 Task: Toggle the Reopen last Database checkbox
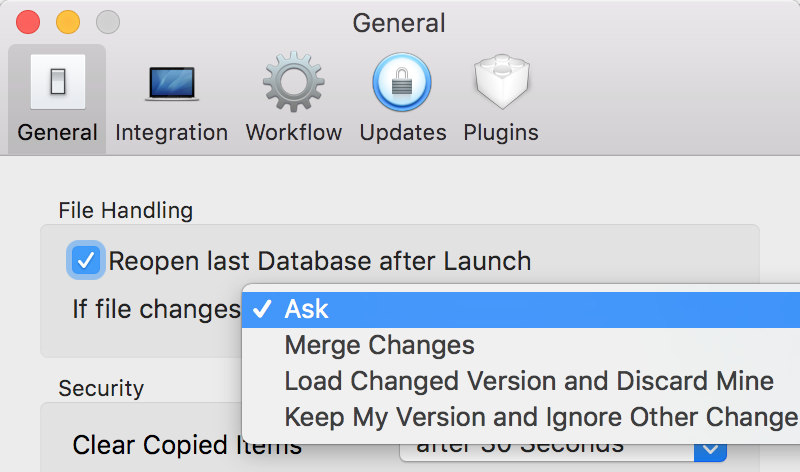86,260
